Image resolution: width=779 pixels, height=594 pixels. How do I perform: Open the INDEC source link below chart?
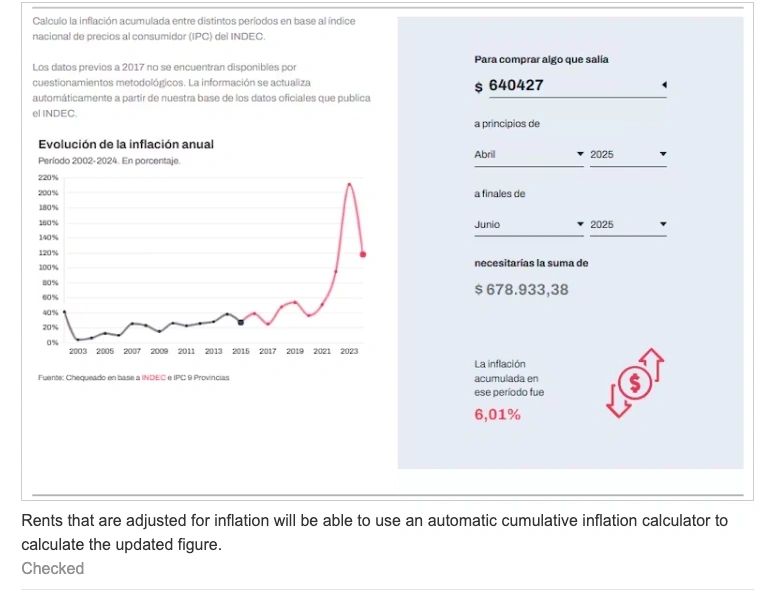pos(153,377)
